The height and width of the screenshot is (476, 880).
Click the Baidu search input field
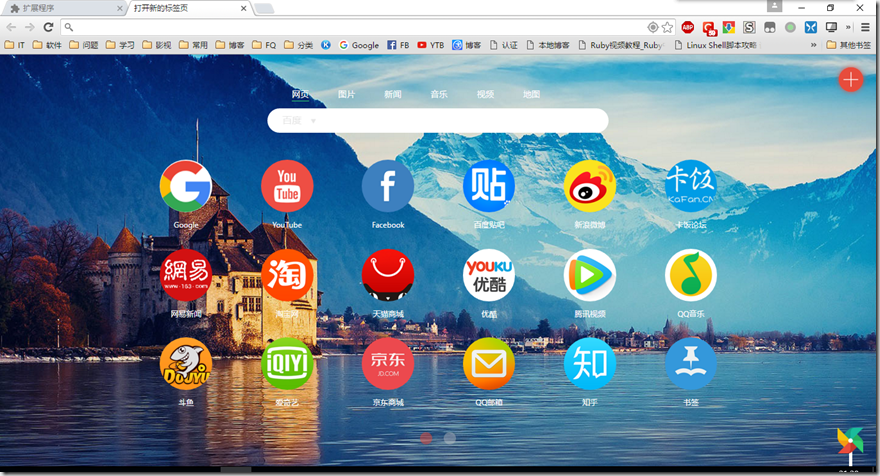(x=438, y=121)
